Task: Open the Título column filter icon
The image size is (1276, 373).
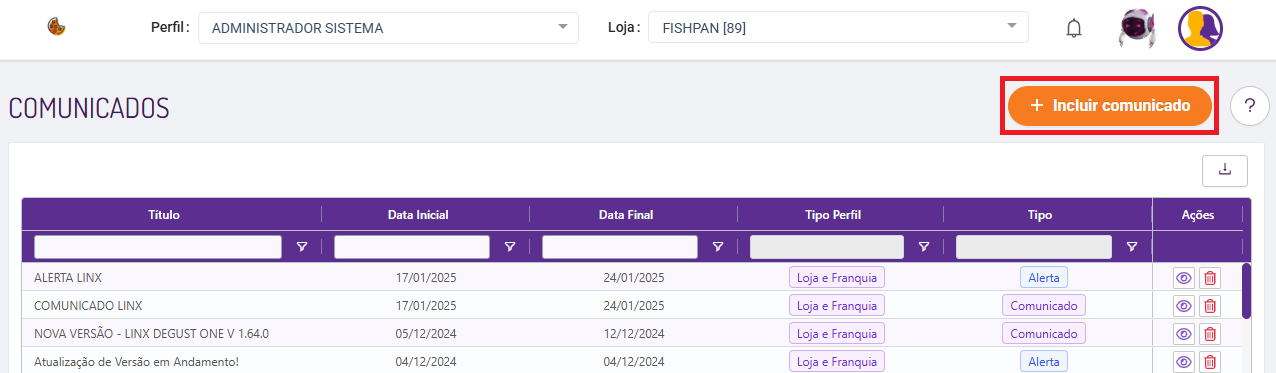Action: pyautogui.click(x=302, y=247)
